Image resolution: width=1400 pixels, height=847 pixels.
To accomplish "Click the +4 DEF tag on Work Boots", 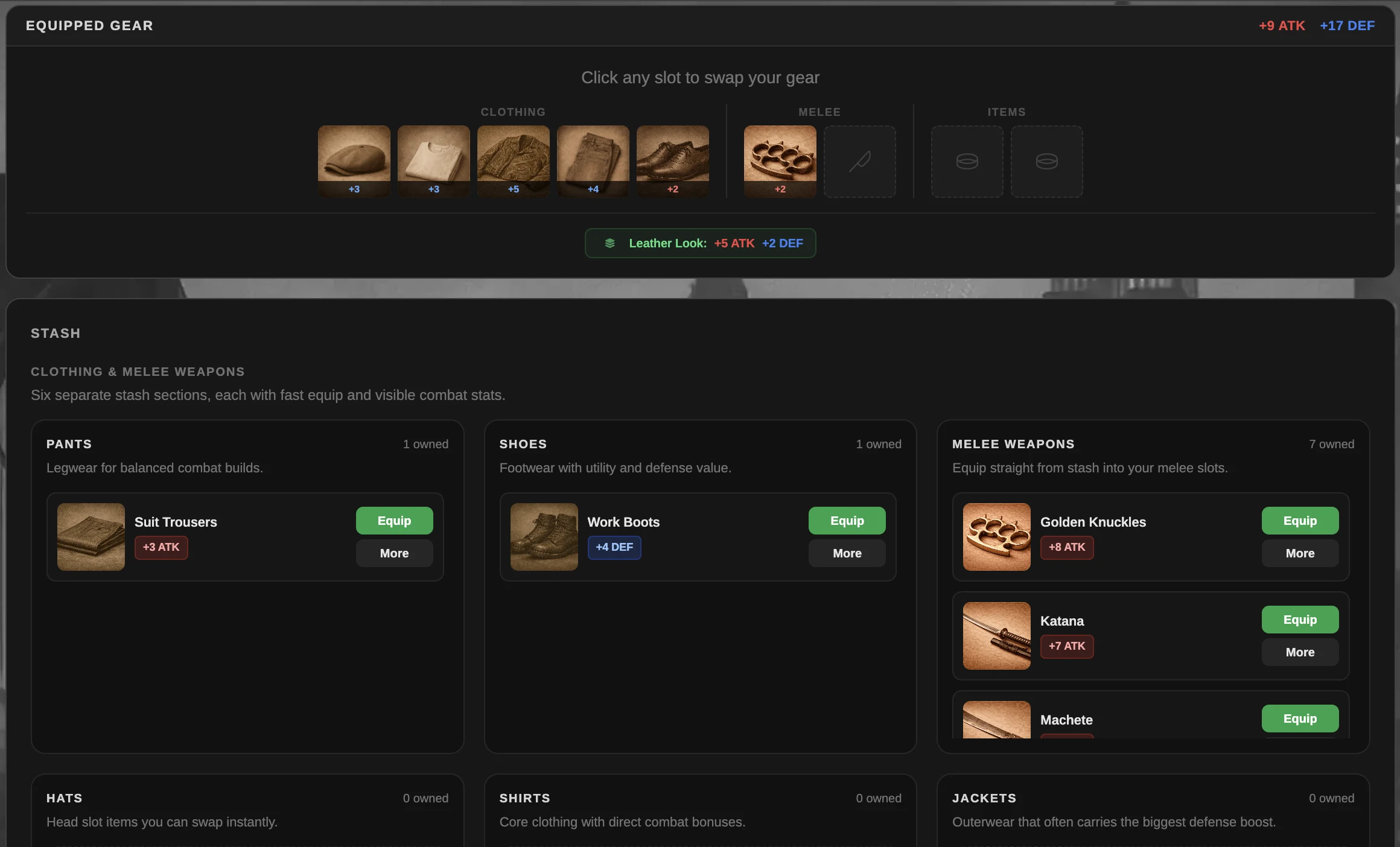I will pos(614,547).
